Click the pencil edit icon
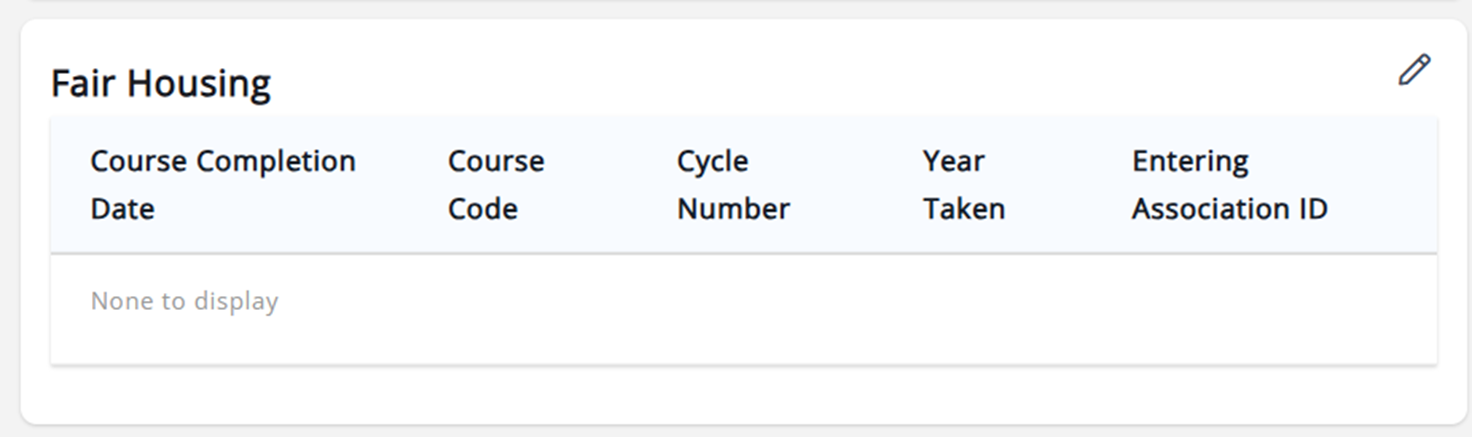The height and width of the screenshot is (437, 1472). (1414, 70)
